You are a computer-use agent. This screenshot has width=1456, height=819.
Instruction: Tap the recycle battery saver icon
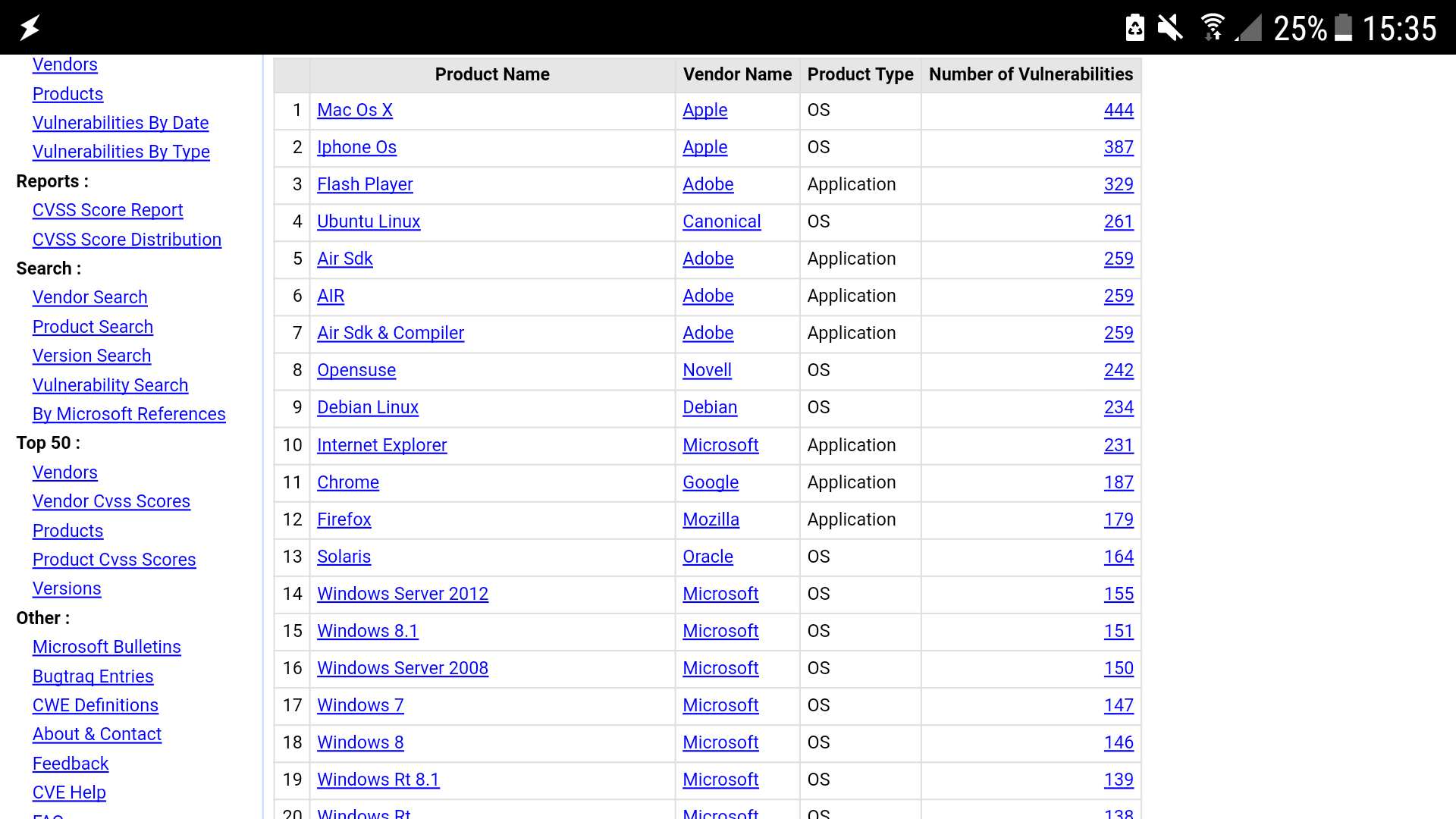1134,28
